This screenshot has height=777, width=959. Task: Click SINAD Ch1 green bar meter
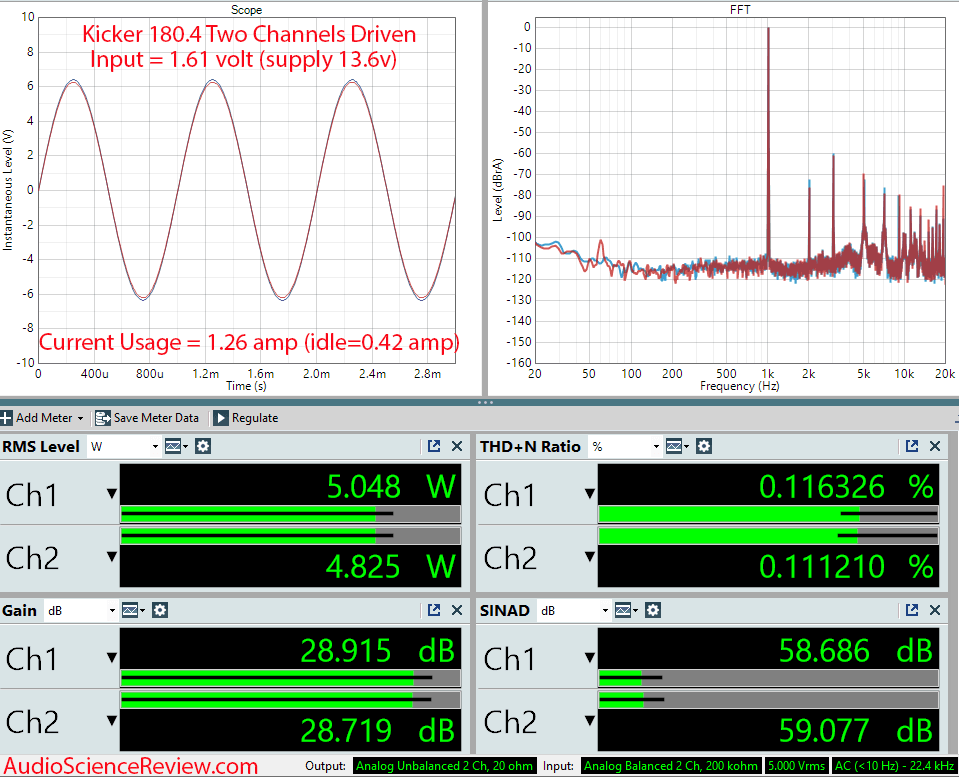point(768,678)
